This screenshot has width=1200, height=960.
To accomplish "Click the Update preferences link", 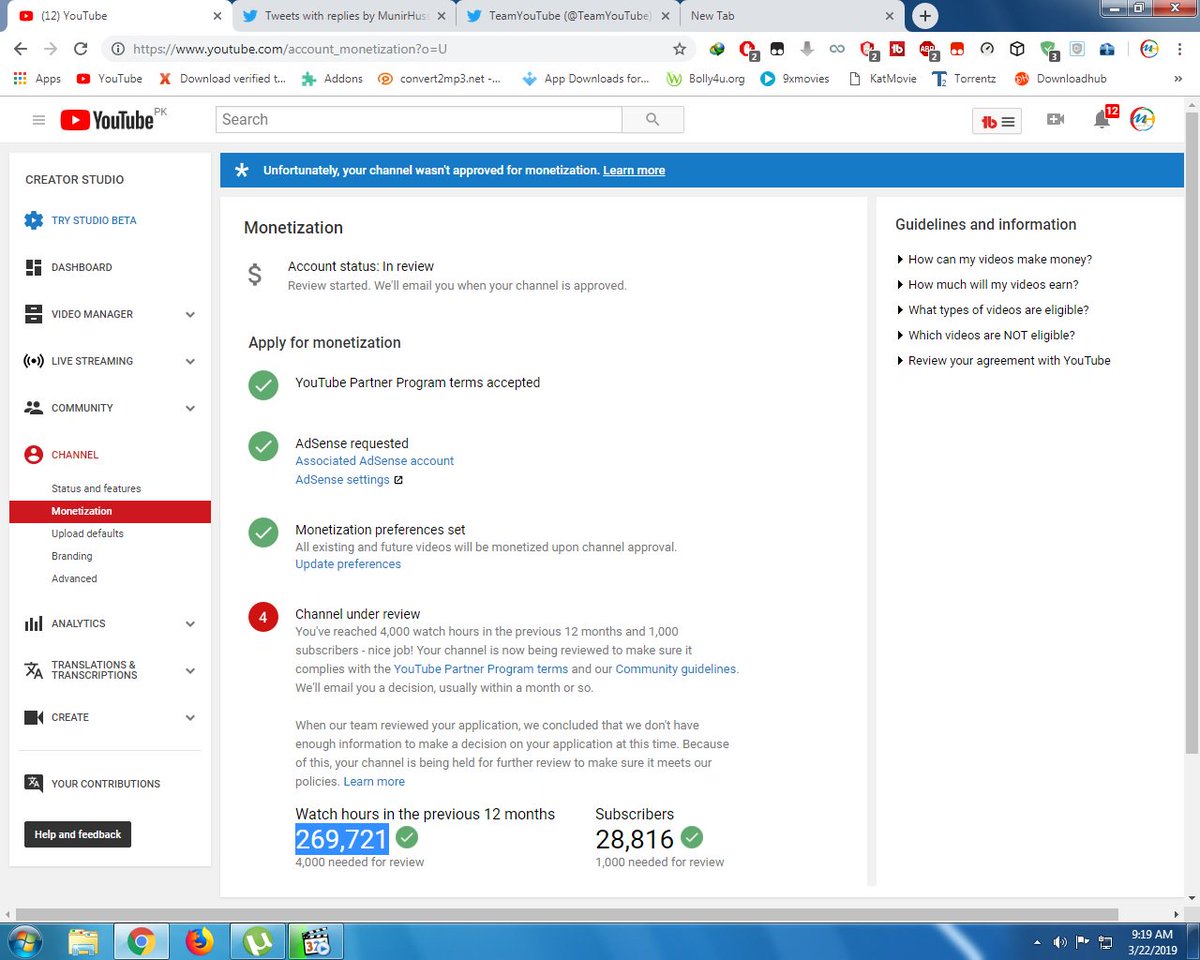I will tap(348, 564).
